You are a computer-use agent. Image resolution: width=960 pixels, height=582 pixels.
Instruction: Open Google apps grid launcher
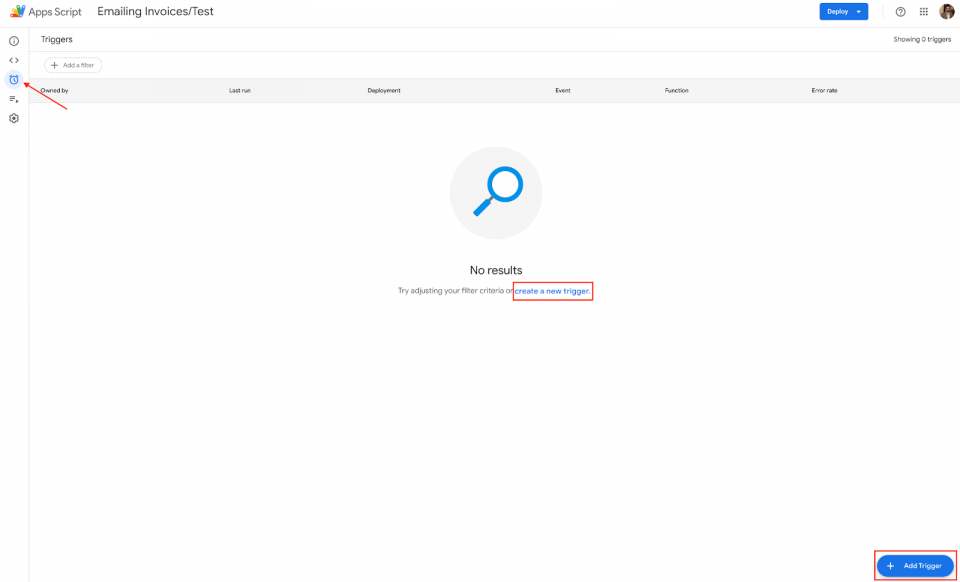923,11
